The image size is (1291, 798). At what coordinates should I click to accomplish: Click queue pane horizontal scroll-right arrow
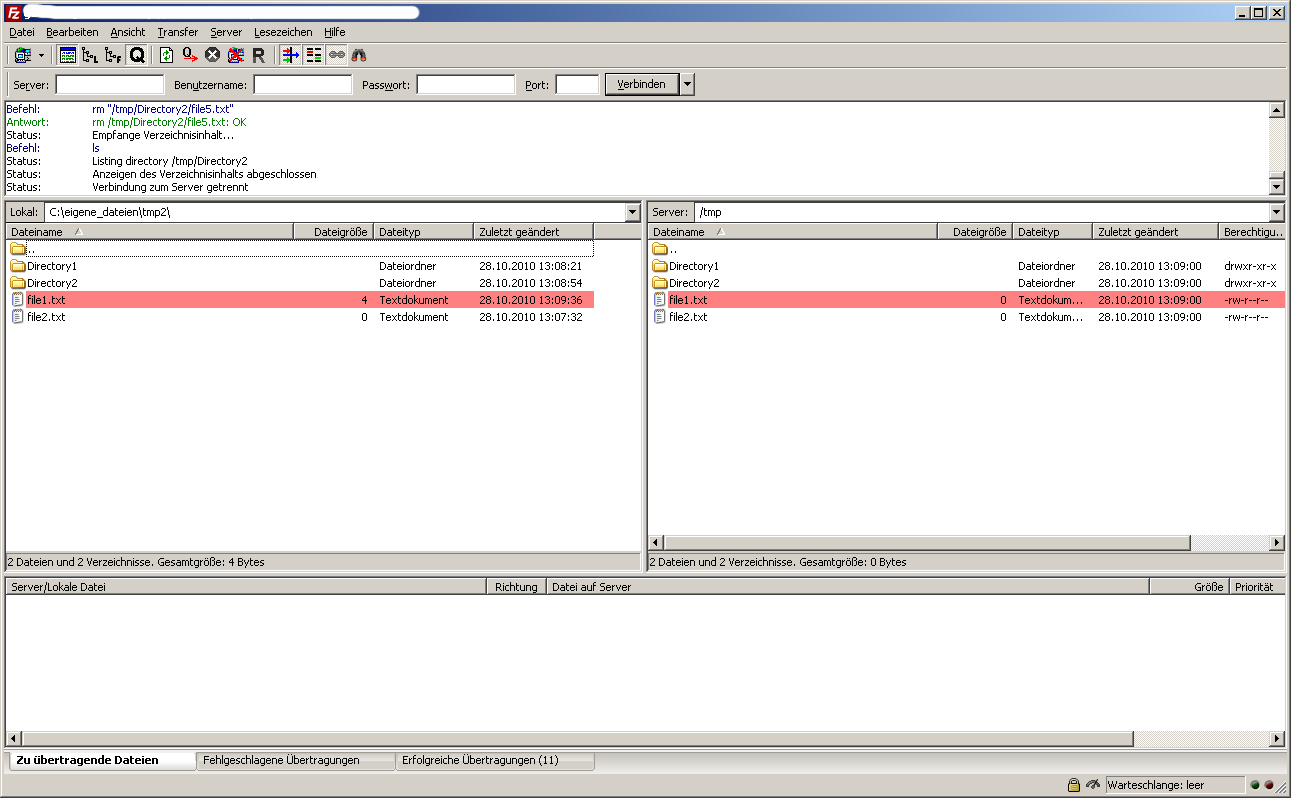(1276, 739)
